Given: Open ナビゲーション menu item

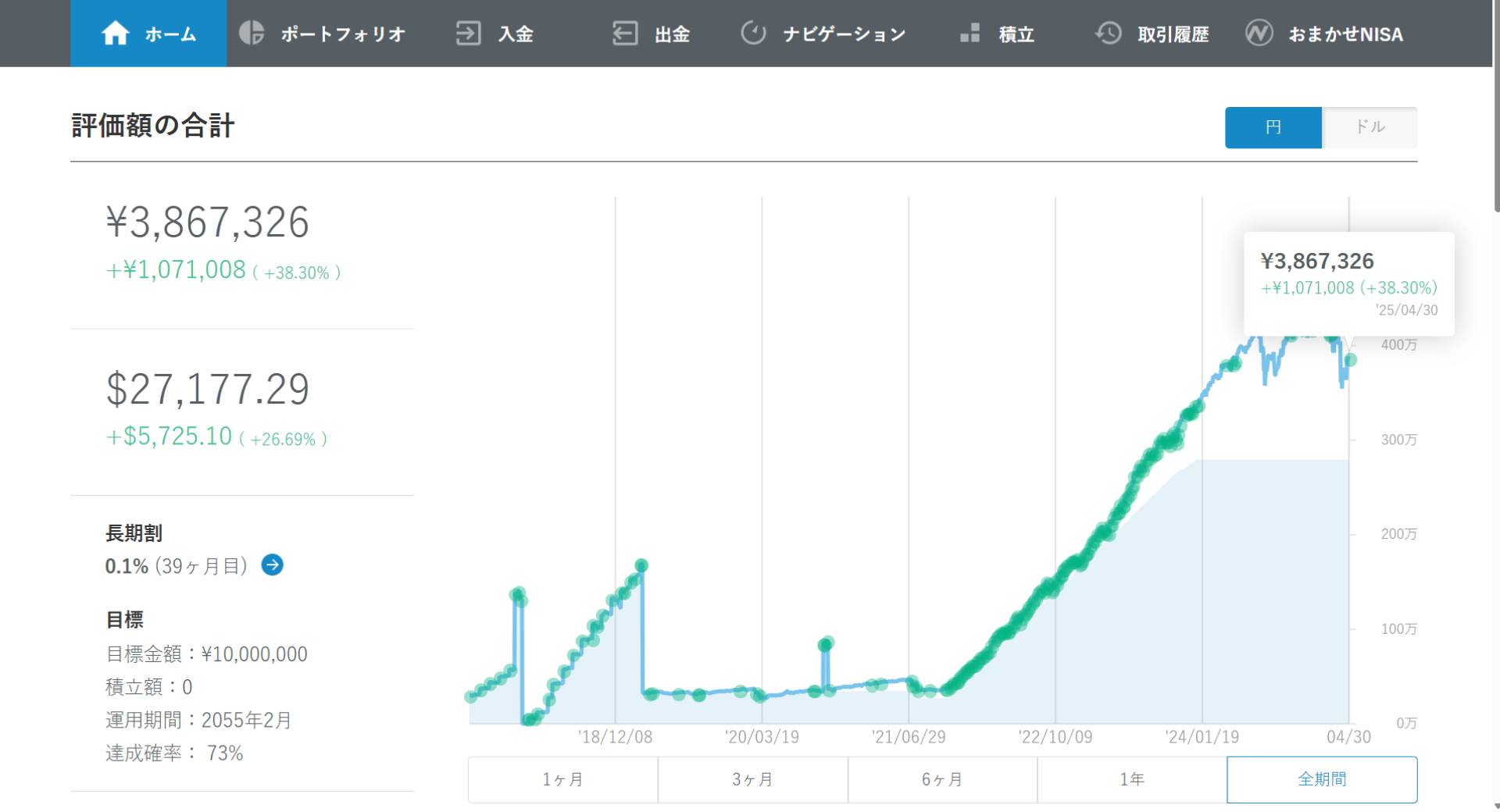Looking at the screenshot, I should [x=845, y=34].
